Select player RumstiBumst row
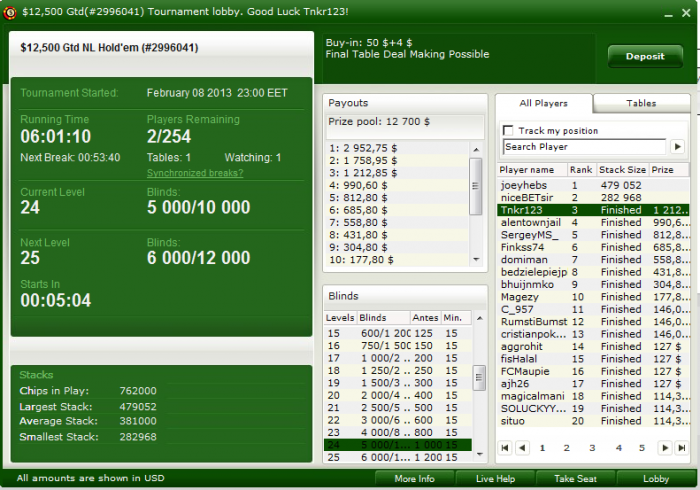The image size is (700, 490). [x=593, y=322]
